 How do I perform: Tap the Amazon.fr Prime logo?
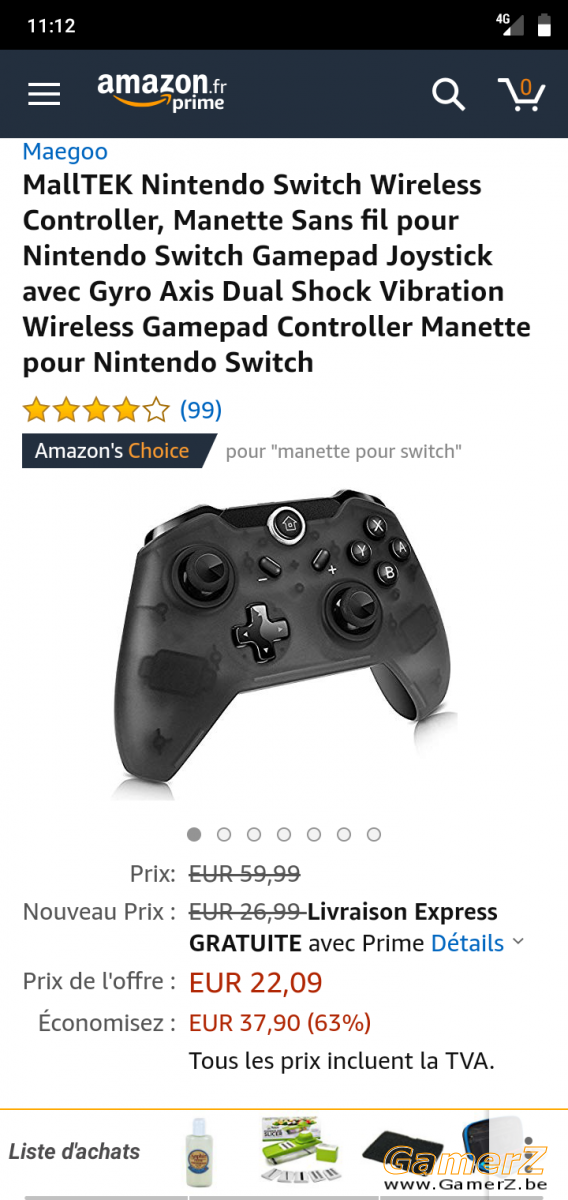[162, 92]
